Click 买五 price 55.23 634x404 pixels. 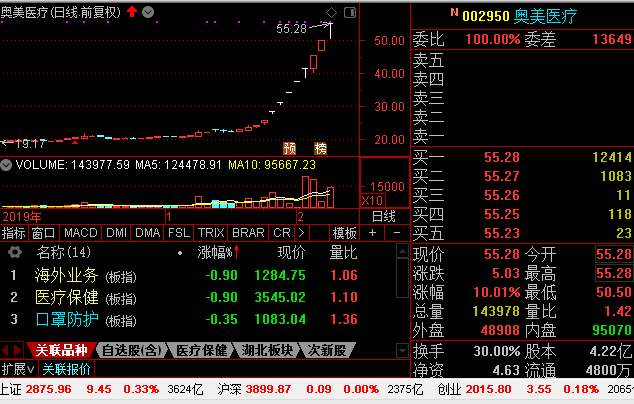(x=502, y=233)
